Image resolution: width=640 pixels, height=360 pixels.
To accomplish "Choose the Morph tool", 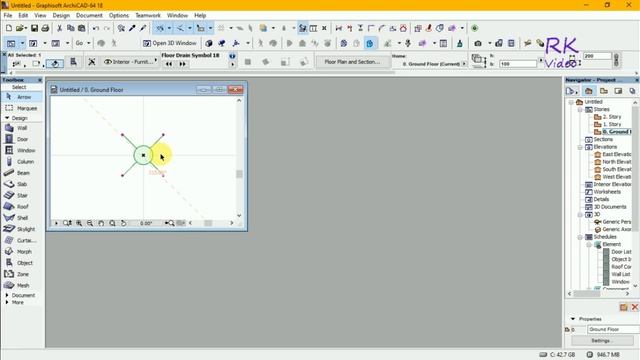I will (22, 251).
